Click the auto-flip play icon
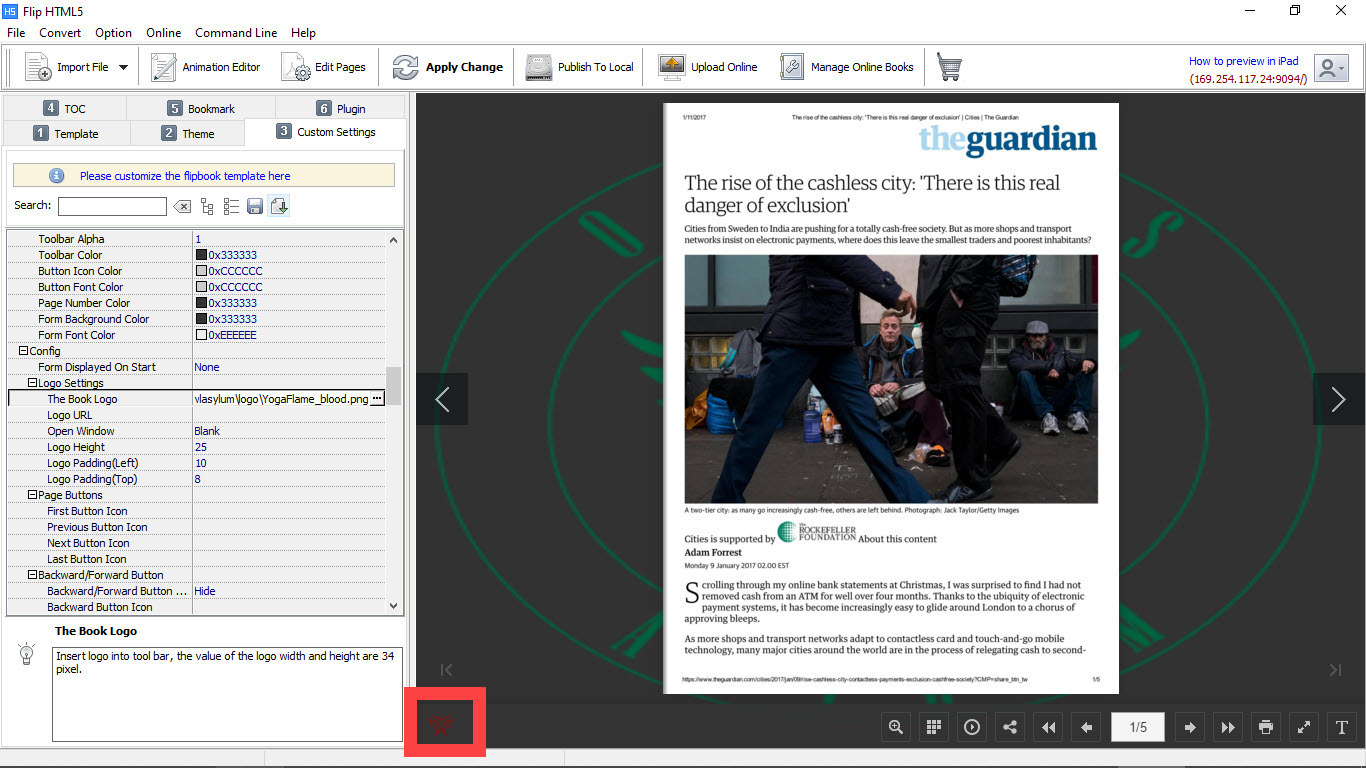 click(x=972, y=727)
